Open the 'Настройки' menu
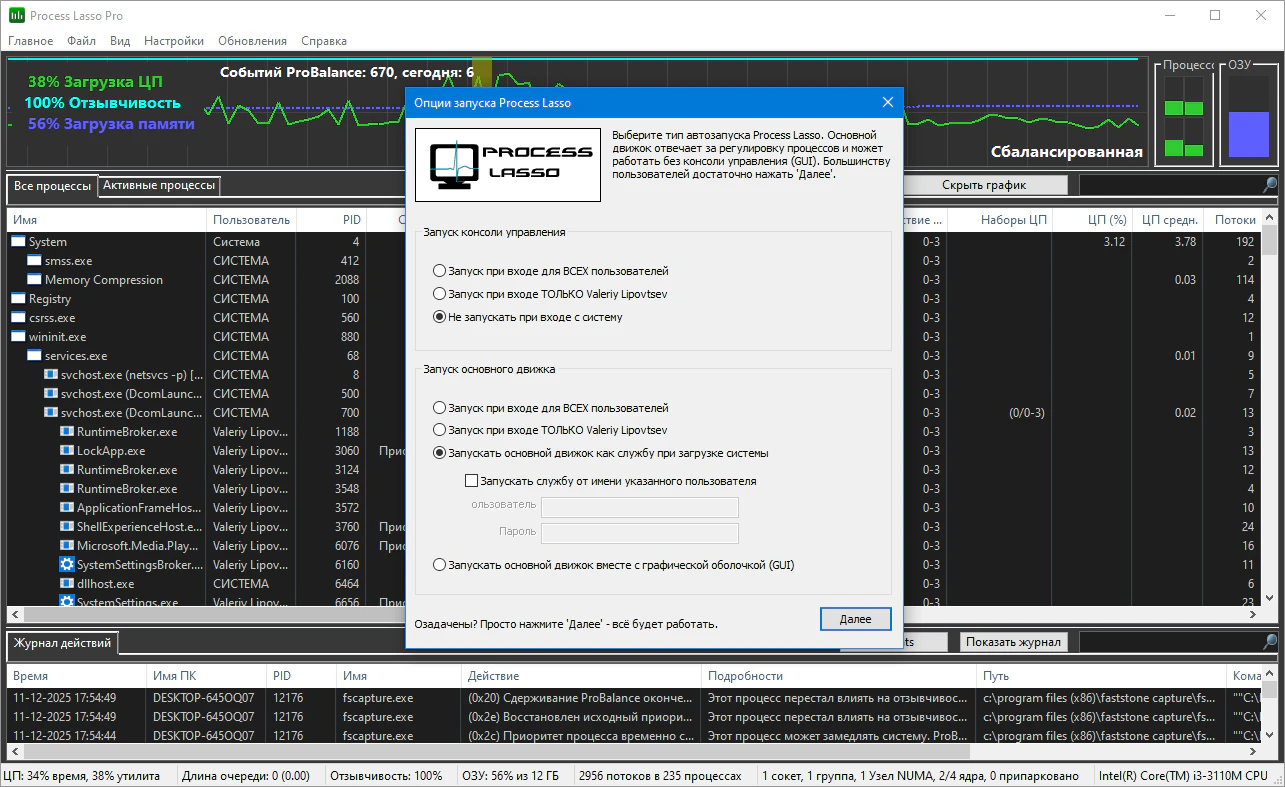The height and width of the screenshot is (787, 1285). click(x=173, y=41)
